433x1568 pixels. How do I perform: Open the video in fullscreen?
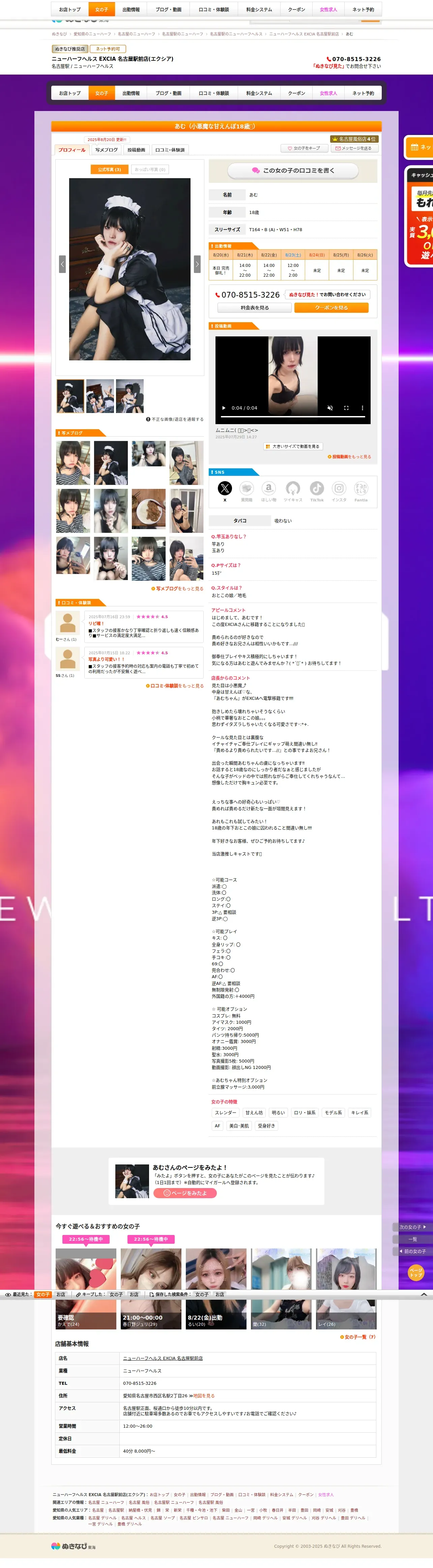(346, 408)
